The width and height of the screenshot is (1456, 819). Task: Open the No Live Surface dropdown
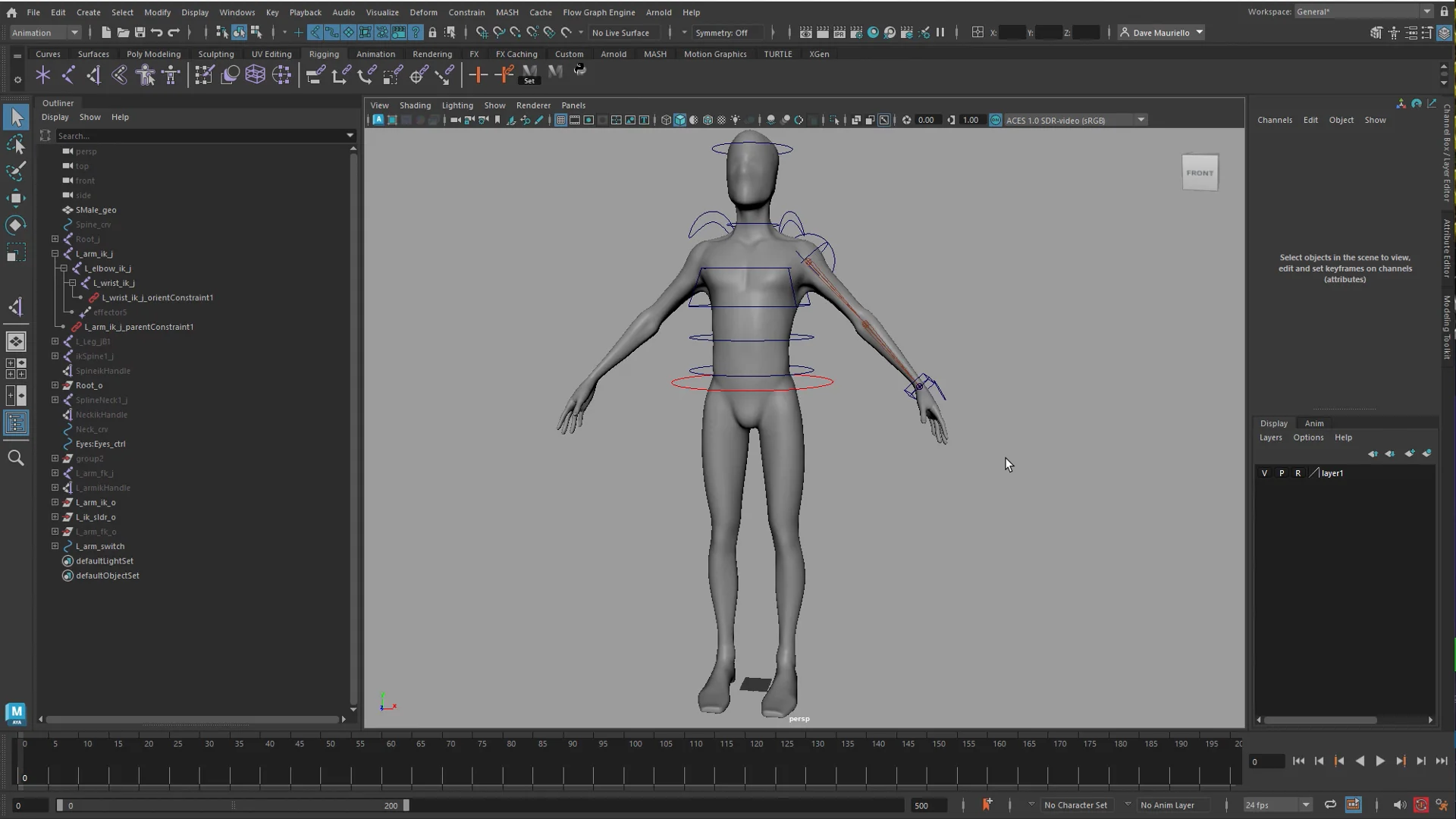point(623,33)
